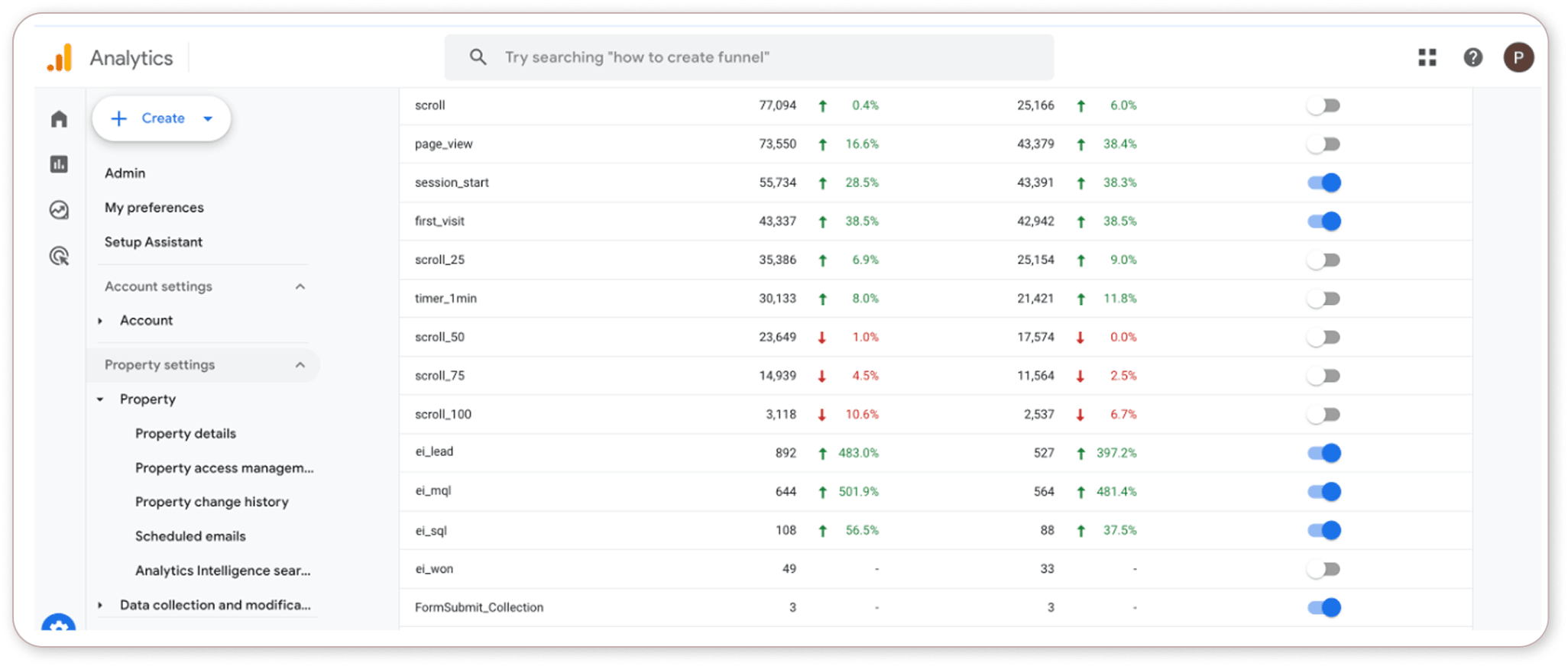Image resolution: width=1568 pixels, height=666 pixels.
Task: Collapse the Account settings section
Action: tap(300, 286)
